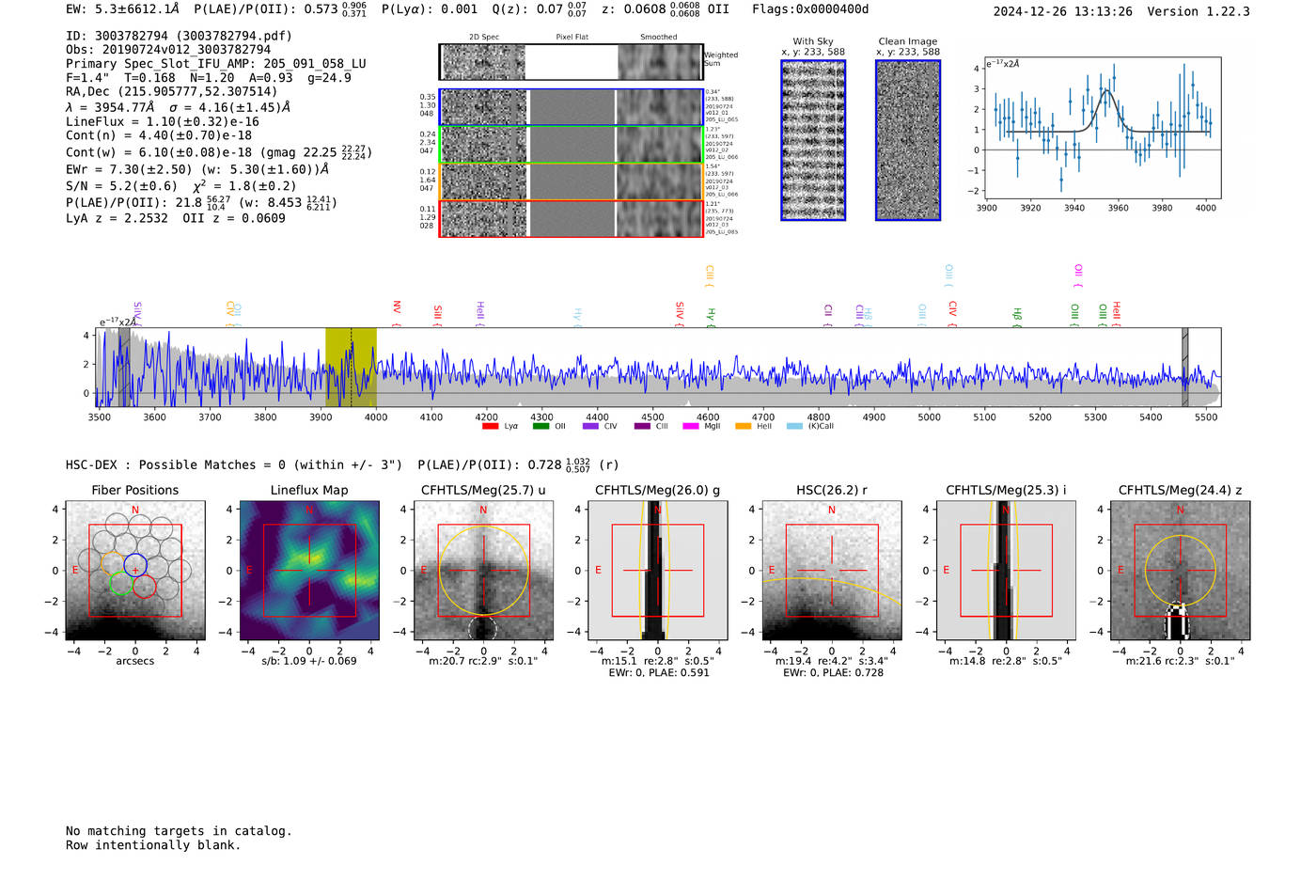Click the Clean Image panel

tap(908, 140)
